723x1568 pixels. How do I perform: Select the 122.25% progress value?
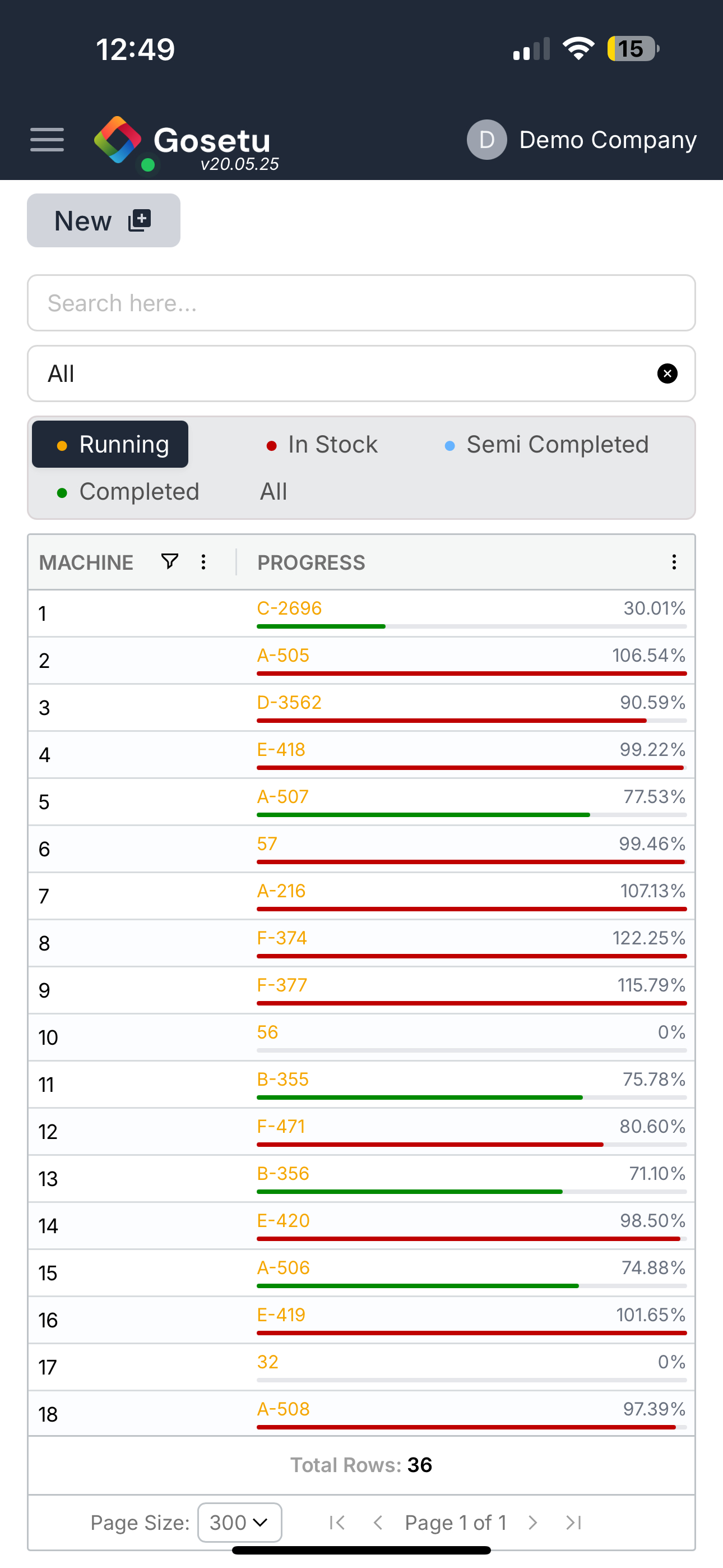coord(649,938)
